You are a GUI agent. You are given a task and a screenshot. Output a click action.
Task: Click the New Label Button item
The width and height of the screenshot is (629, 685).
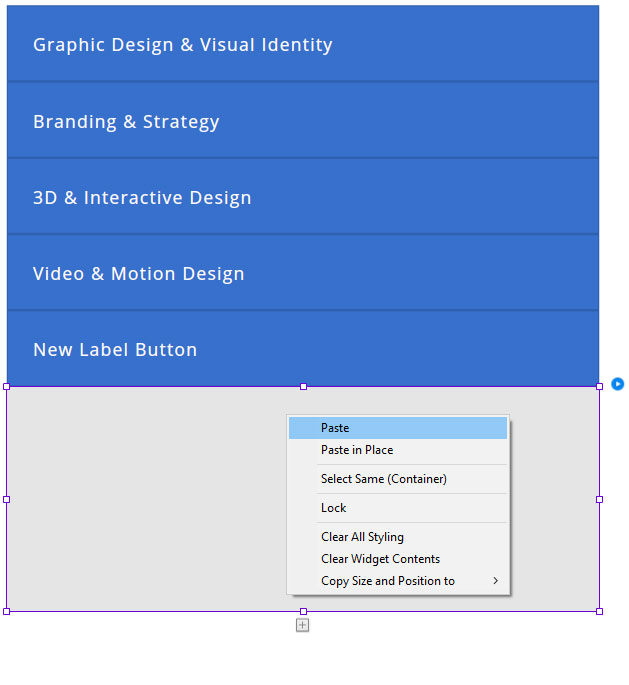(303, 349)
